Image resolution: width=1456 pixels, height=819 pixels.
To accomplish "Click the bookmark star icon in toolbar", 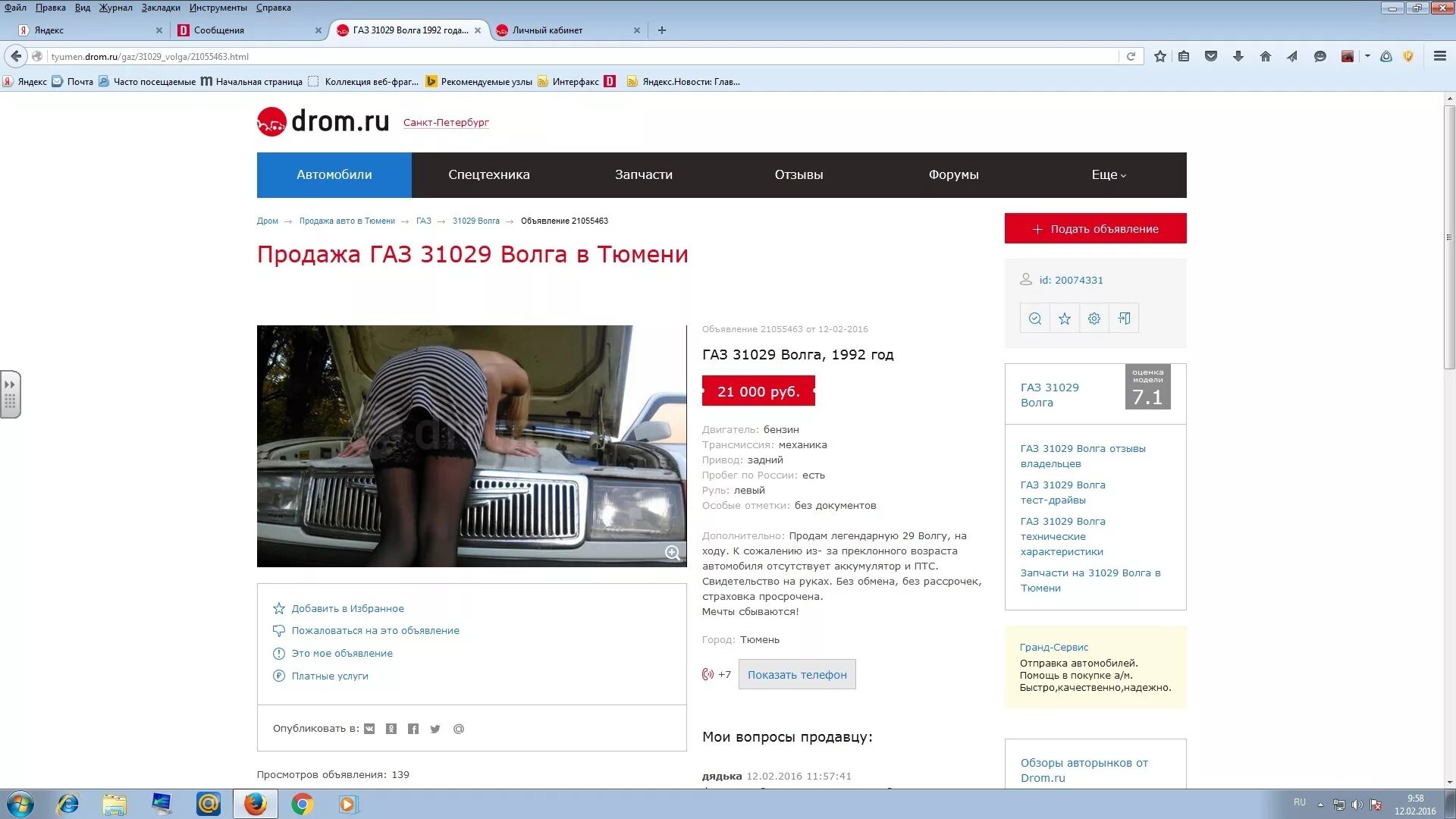I will (x=1159, y=56).
